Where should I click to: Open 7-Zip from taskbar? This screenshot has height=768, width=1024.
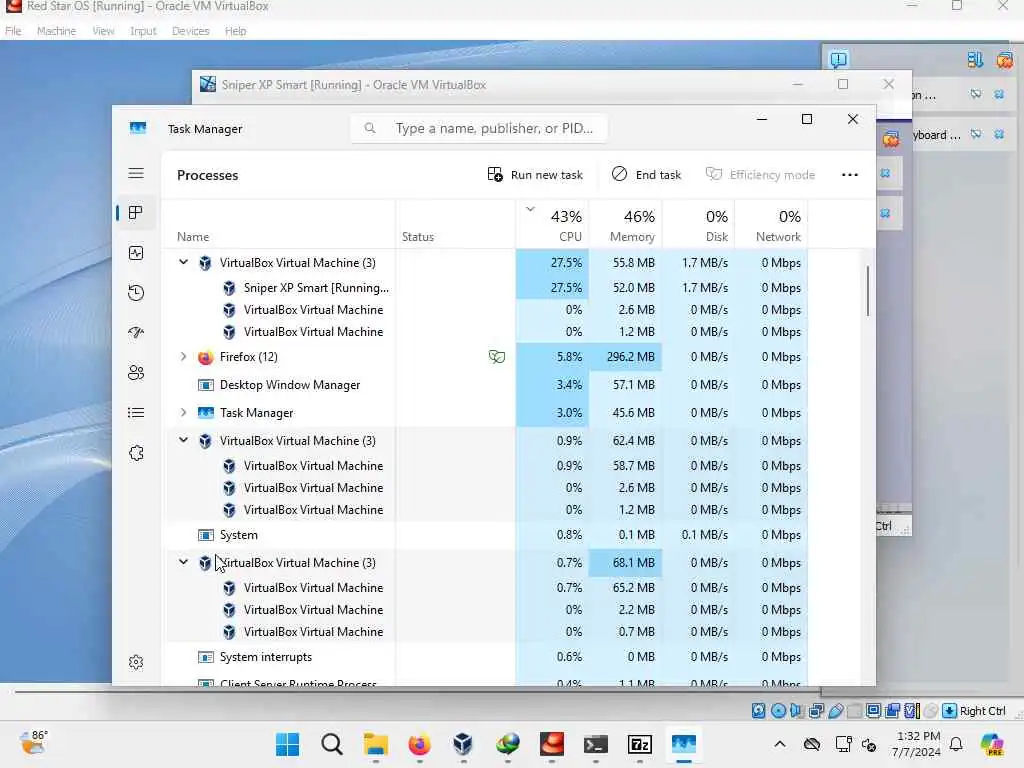639,744
